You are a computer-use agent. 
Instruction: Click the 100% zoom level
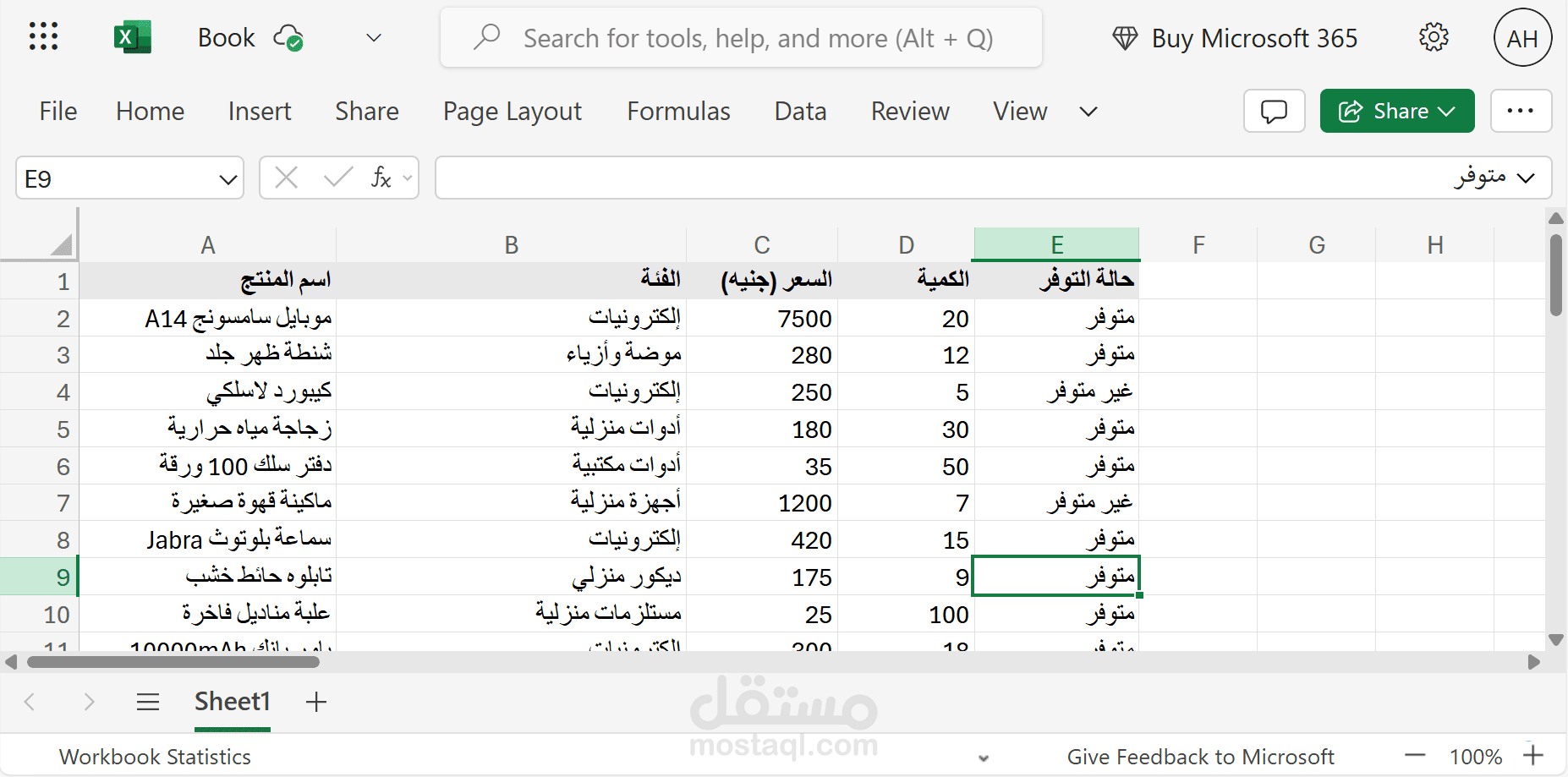click(1476, 757)
